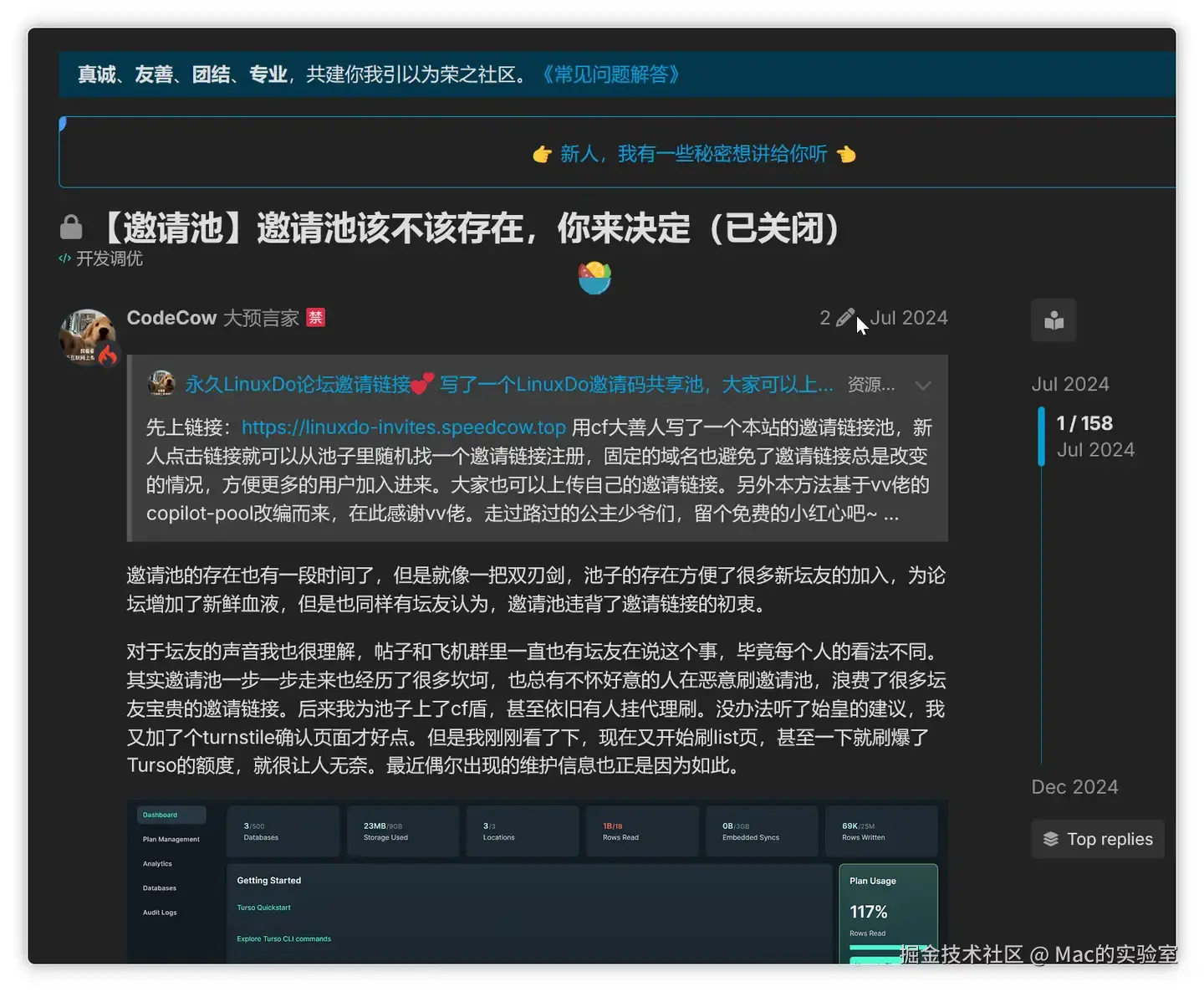This screenshot has height=992, width=1204.
Task: Click the 23MB Storage Used stat card
Action: click(403, 831)
